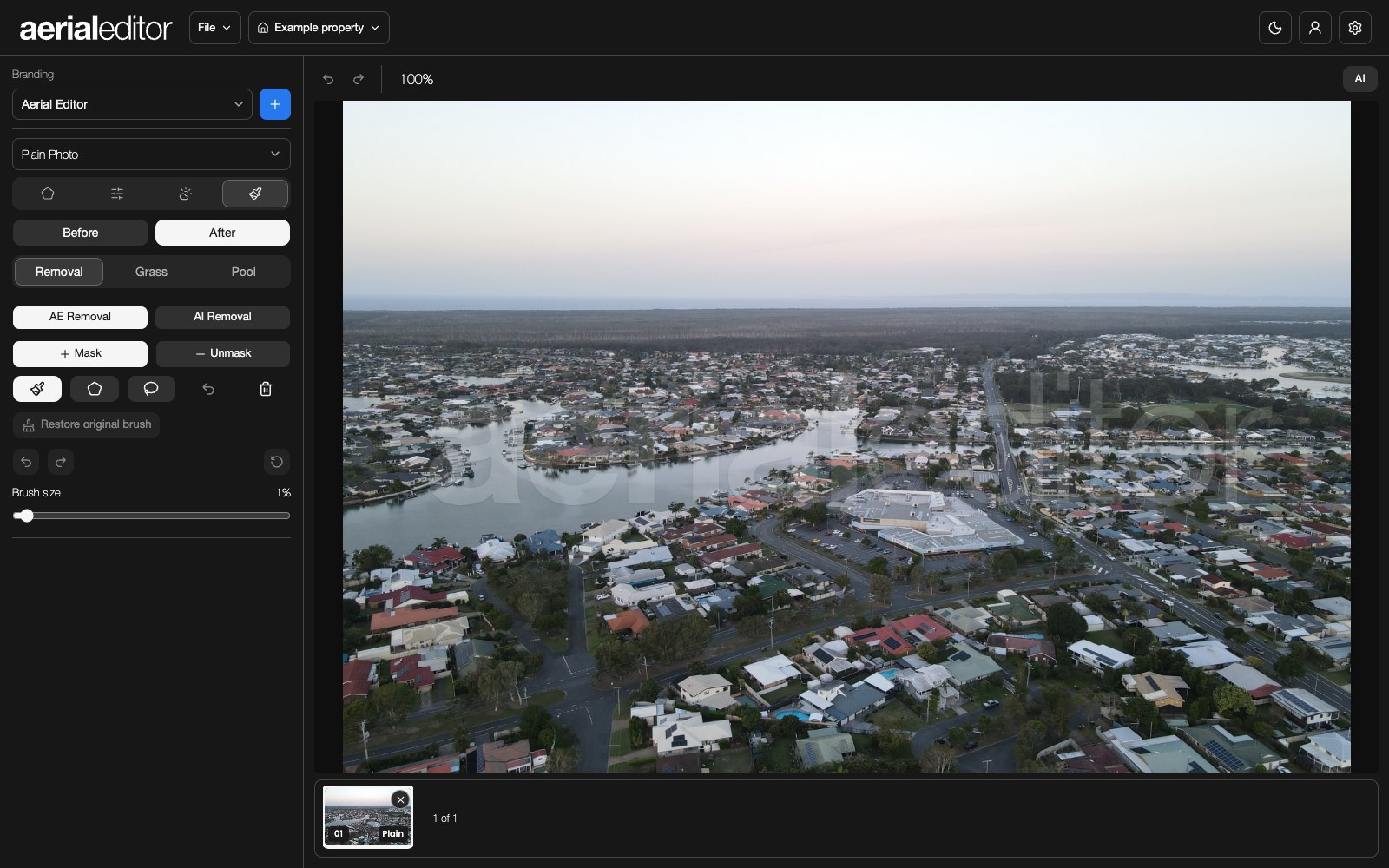Show the After view
1389x868 pixels.
[222, 233]
